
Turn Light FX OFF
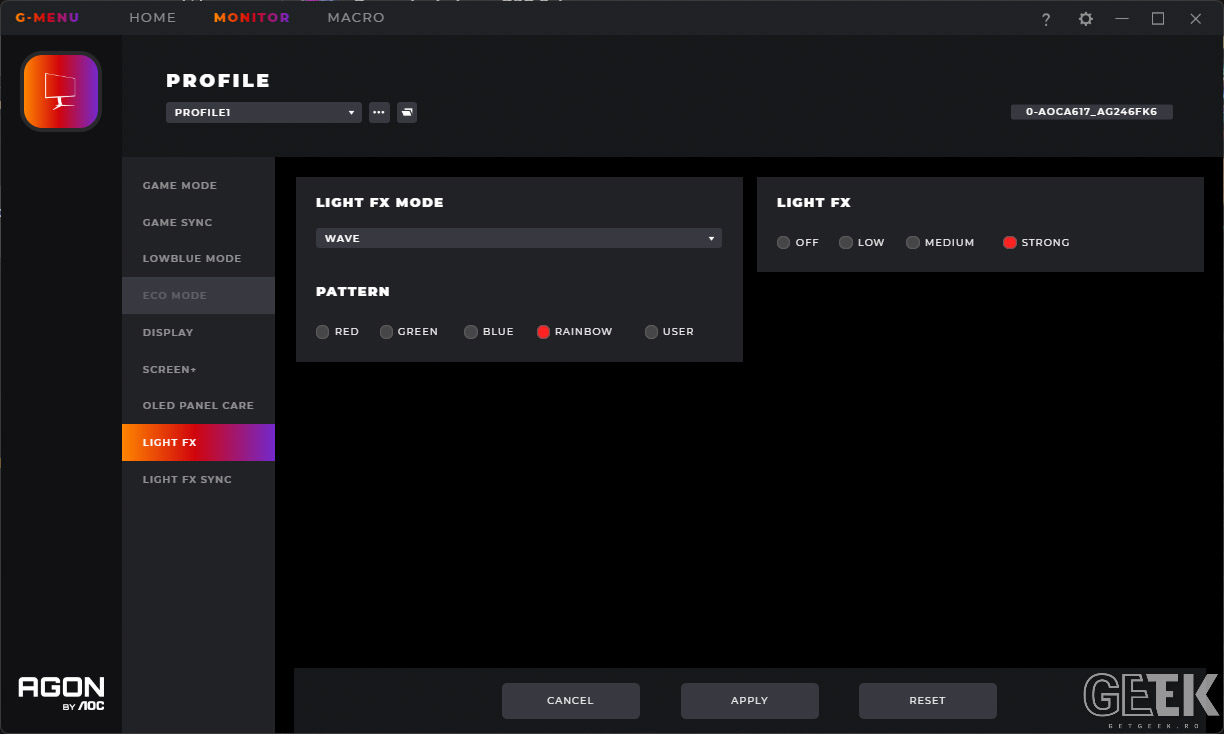(x=798, y=243)
